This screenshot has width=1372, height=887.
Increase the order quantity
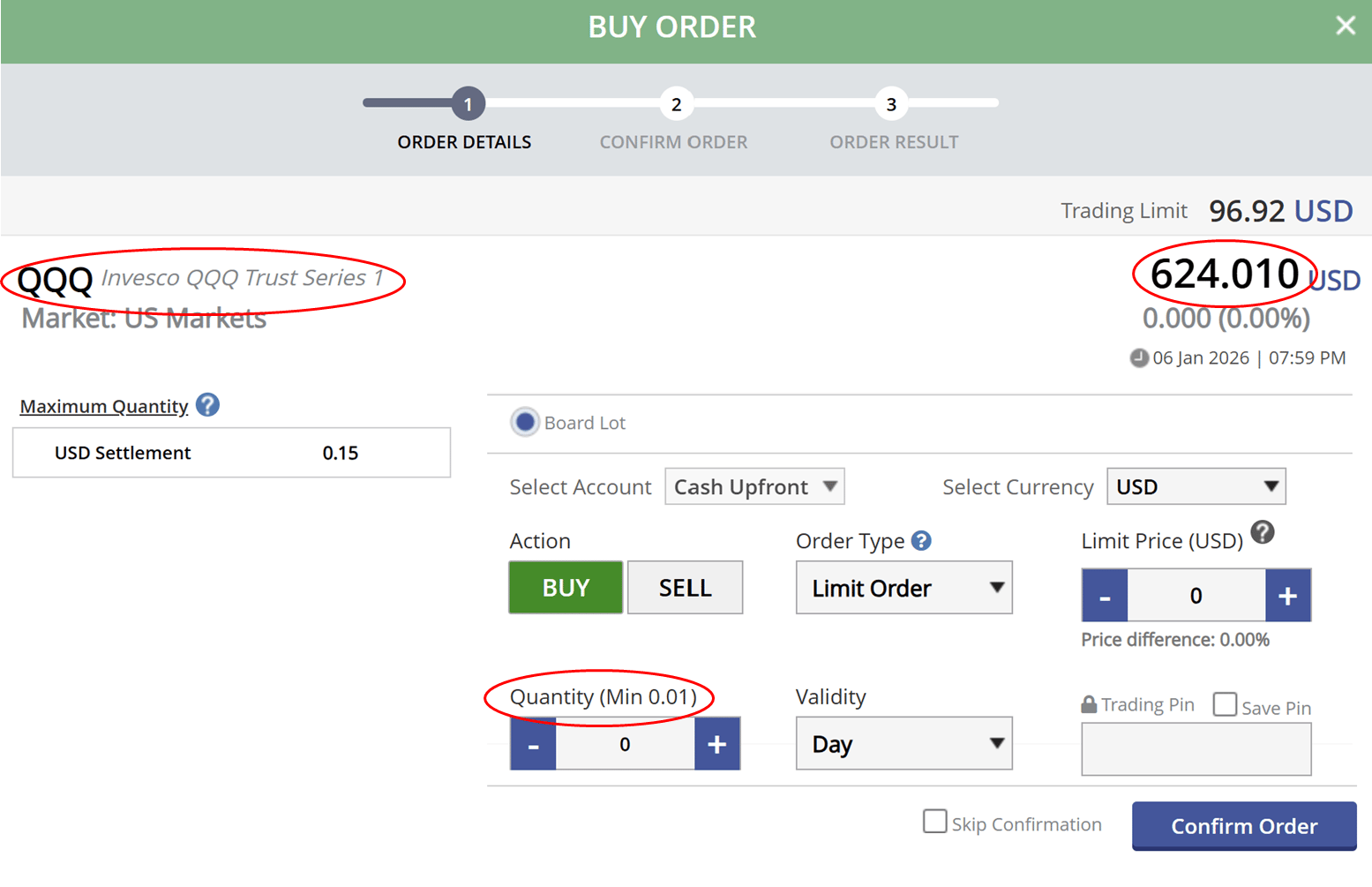717,744
